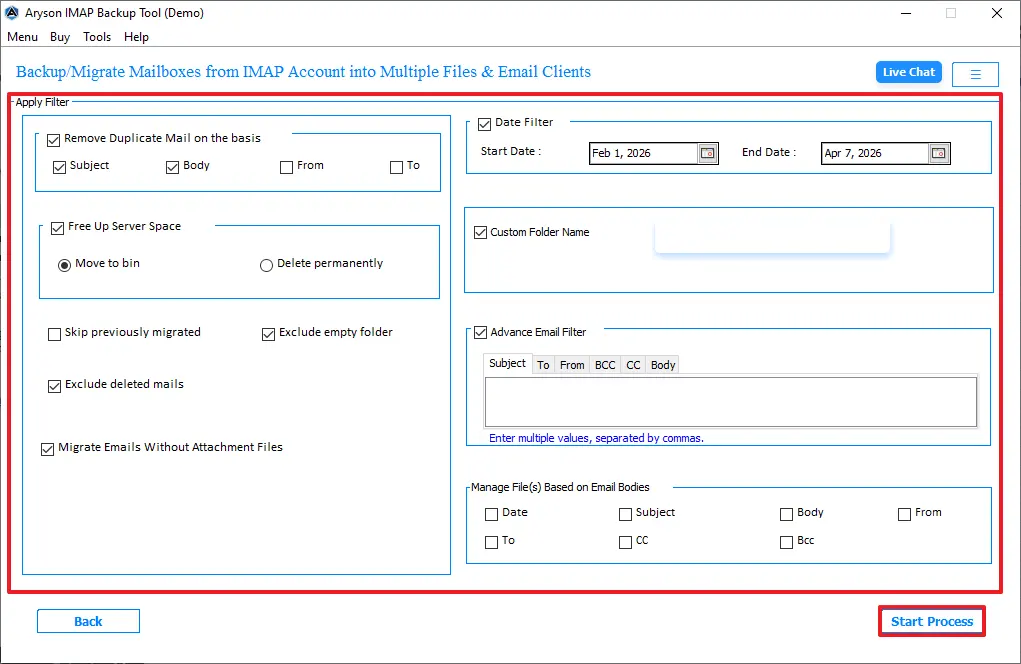Toggle Remove Duplicate Mail on the basis checkbox
The image size is (1021, 664).
point(53,140)
